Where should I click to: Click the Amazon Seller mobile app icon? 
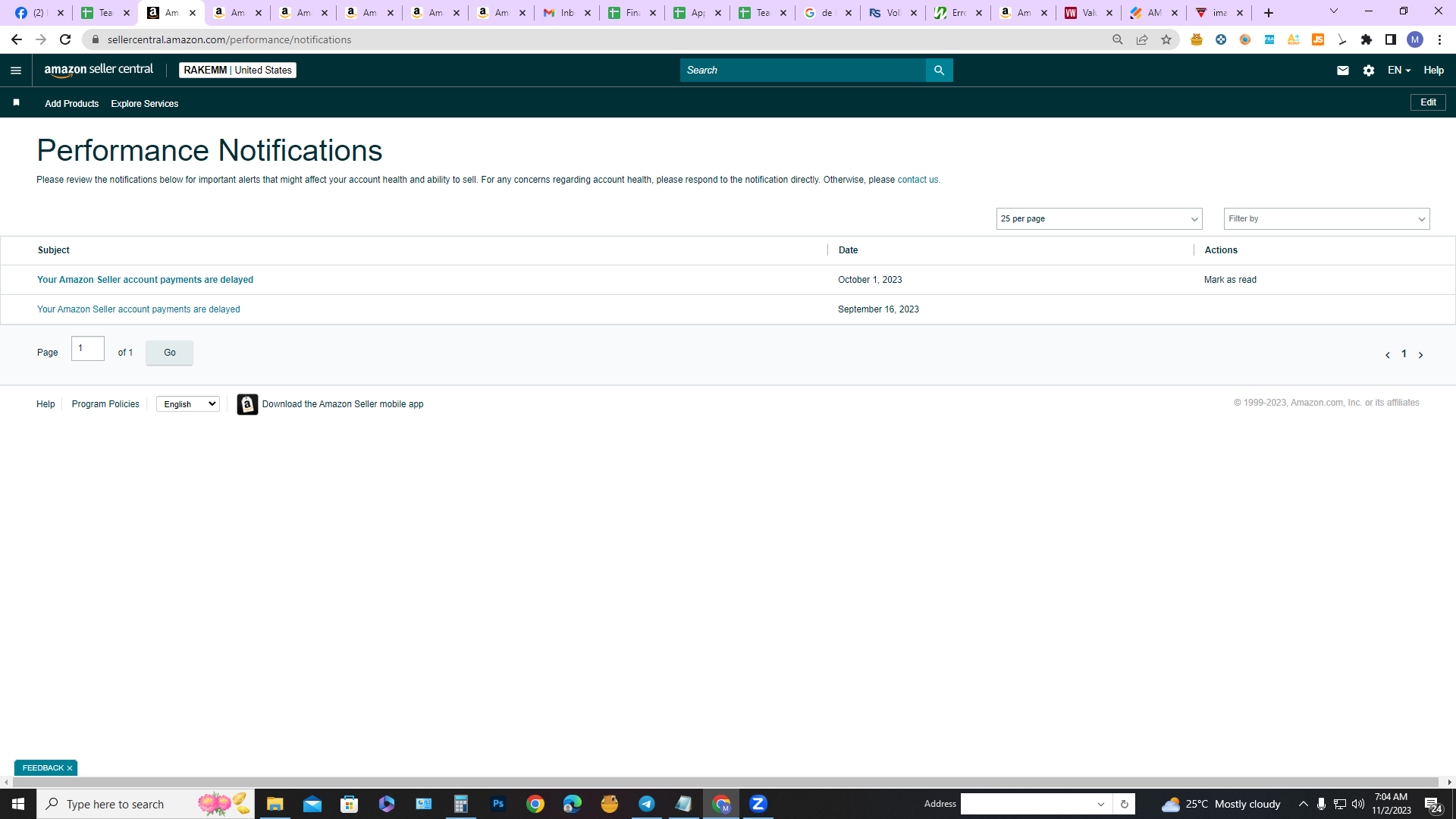coord(247,404)
